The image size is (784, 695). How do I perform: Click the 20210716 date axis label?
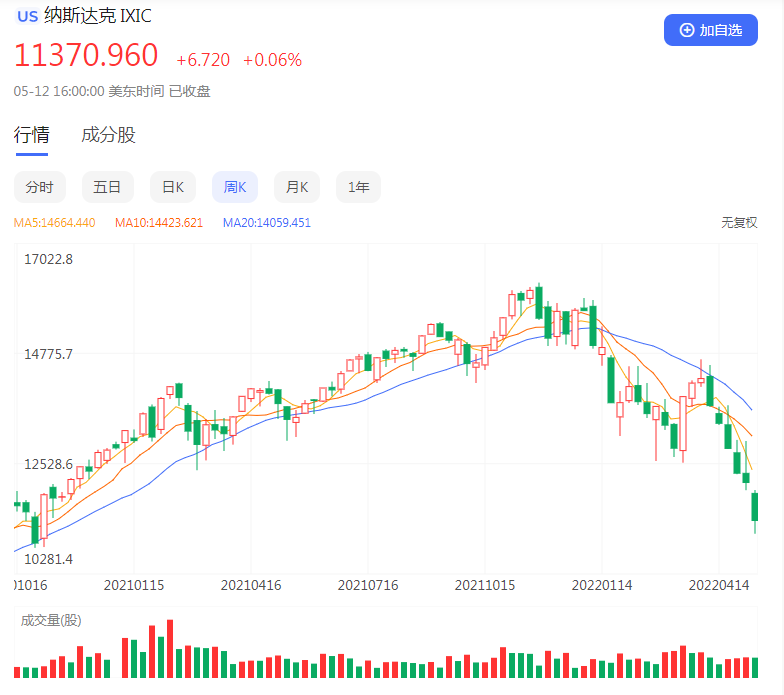[368, 585]
